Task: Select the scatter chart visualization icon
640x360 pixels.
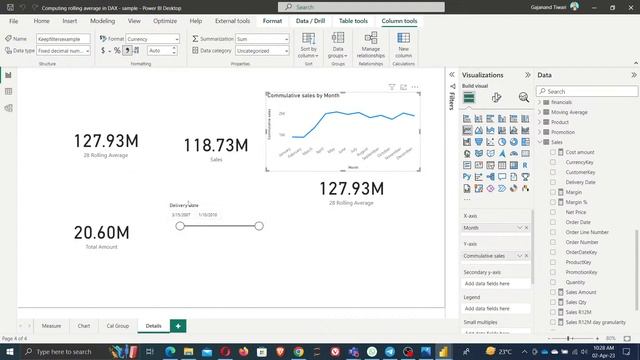Action: [x=490, y=142]
